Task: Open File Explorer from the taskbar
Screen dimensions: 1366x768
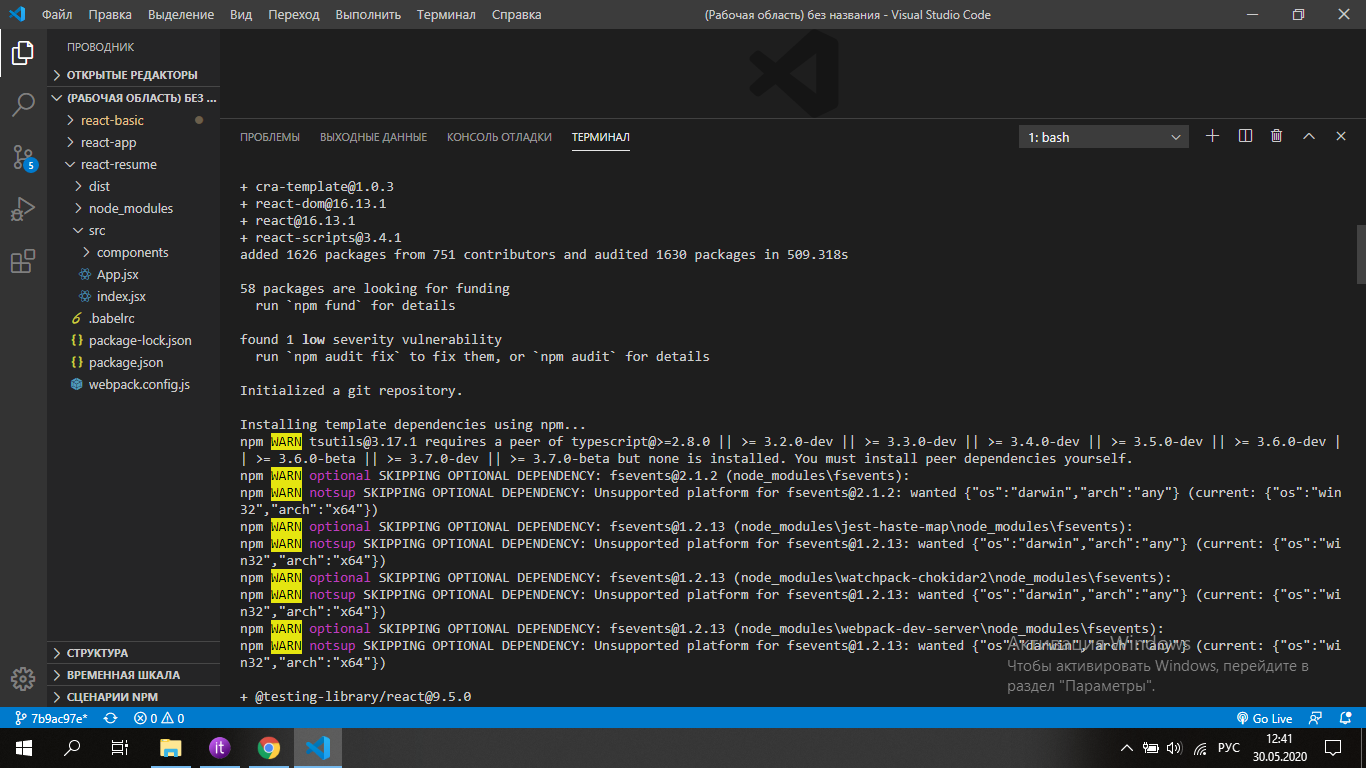Action: [x=171, y=748]
